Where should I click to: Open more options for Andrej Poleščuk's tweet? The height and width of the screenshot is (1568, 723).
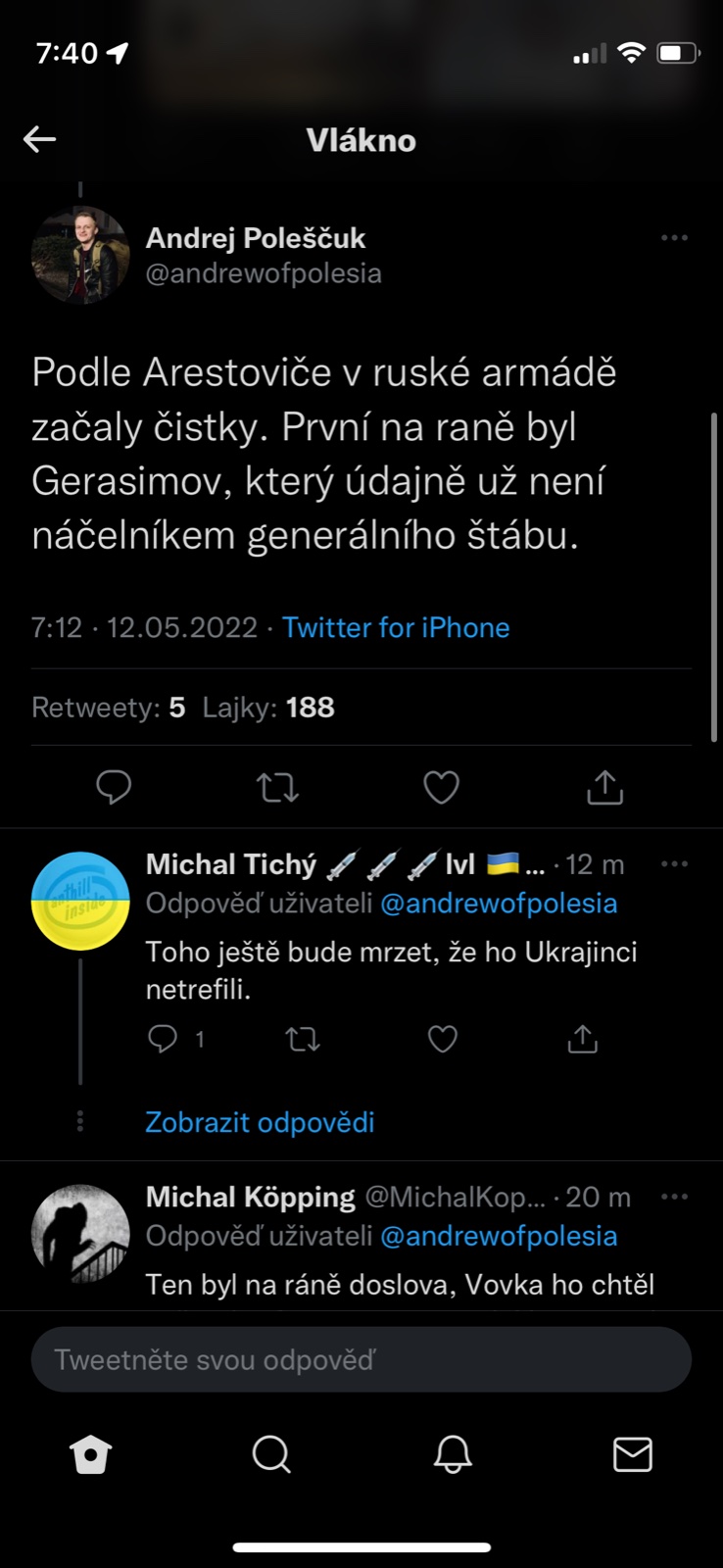pyautogui.click(x=674, y=238)
